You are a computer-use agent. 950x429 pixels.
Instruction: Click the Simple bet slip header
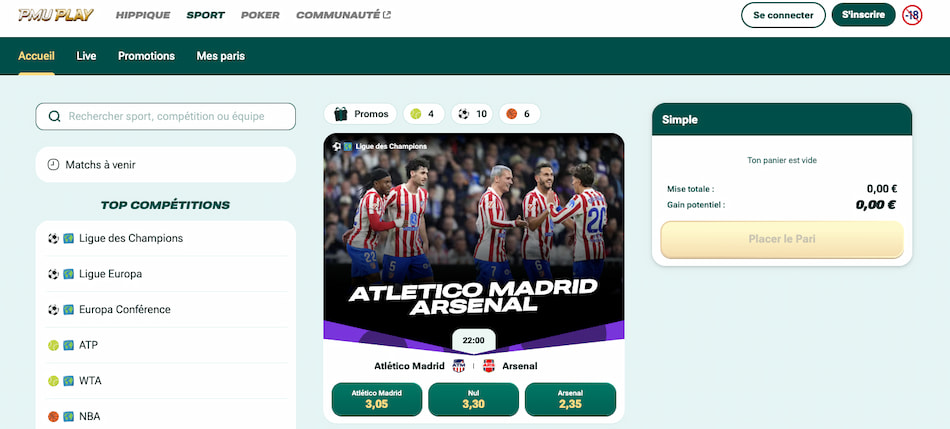point(782,119)
